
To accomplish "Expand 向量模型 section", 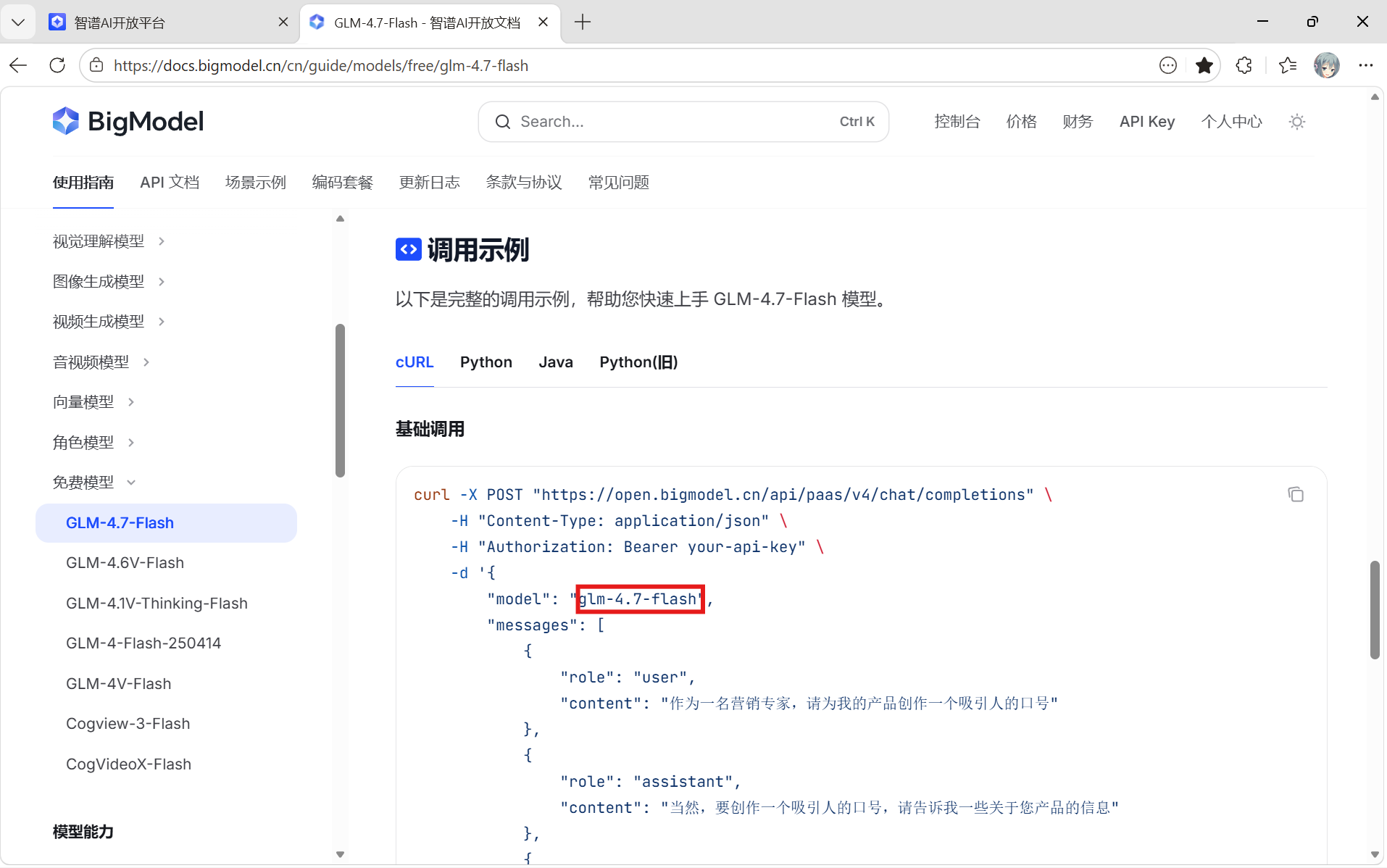I will point(93,401).
